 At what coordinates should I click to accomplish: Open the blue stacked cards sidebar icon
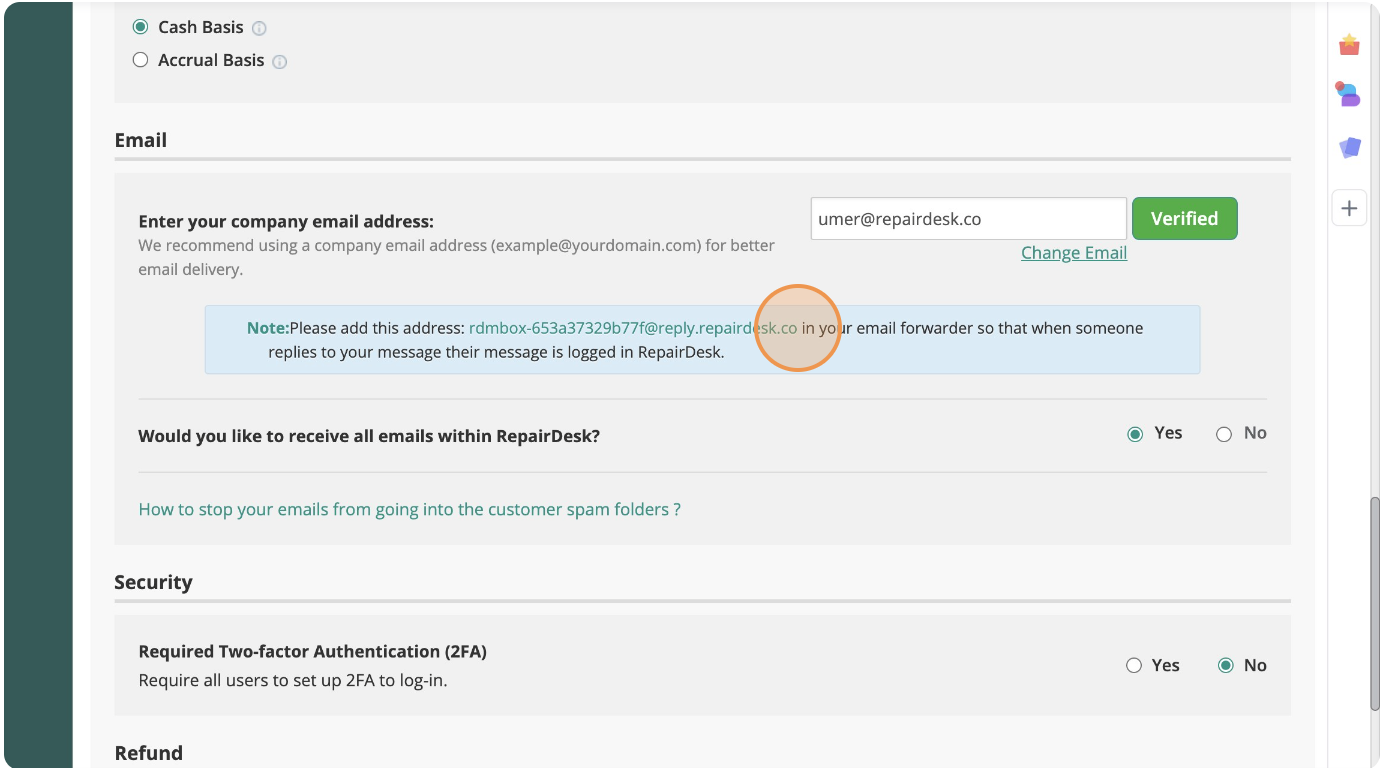coord(1349,148)
